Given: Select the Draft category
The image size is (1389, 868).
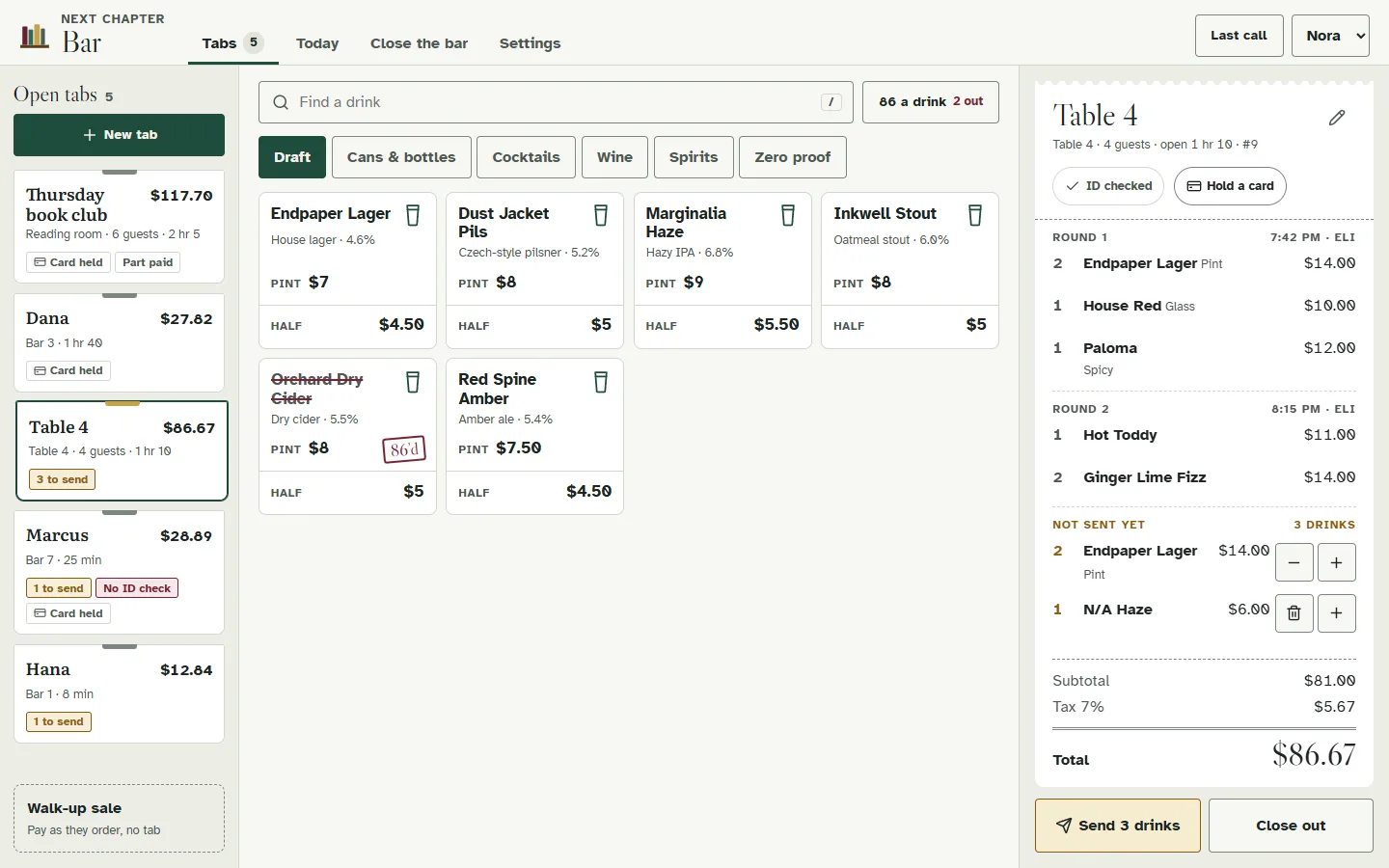Looking at the screenshot, I should (292, 157).
